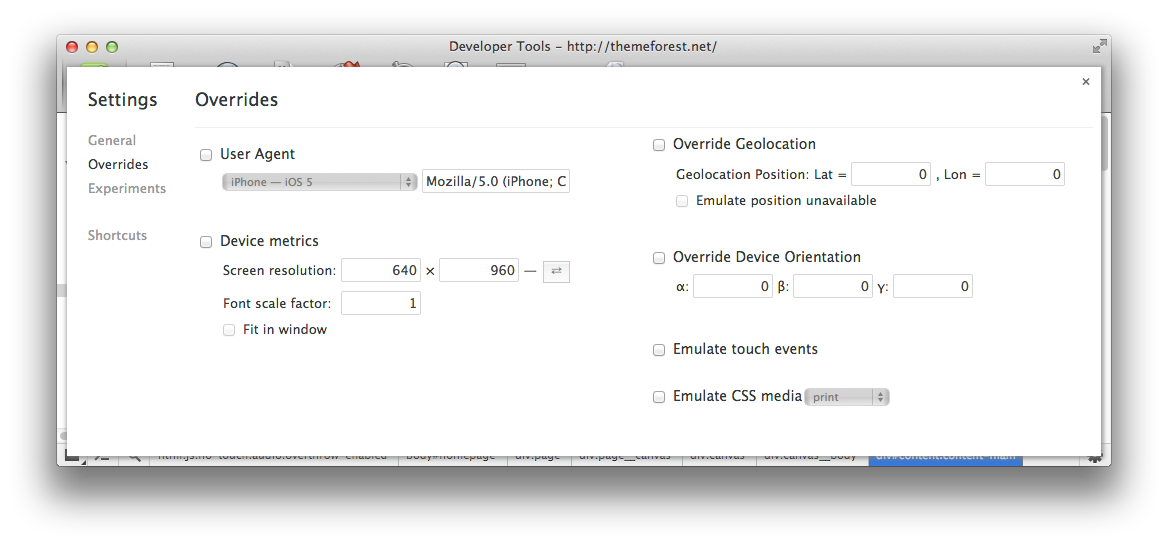Click the 'Fit in window' label
Screen dimensions: 1168x545
(x=285, y=329)
